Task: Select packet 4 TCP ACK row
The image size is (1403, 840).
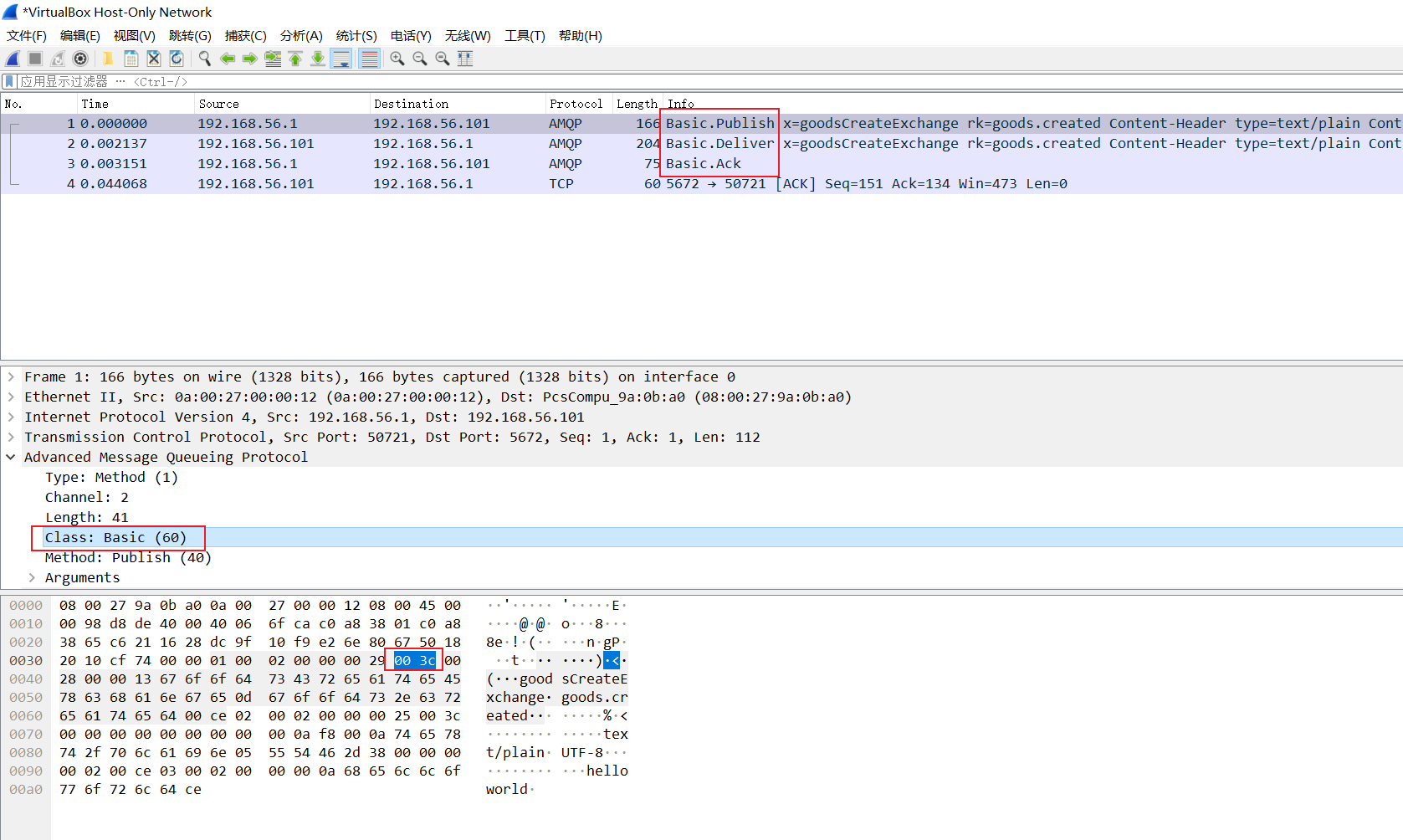Action: pyautogui.click(x=701, y=184)
